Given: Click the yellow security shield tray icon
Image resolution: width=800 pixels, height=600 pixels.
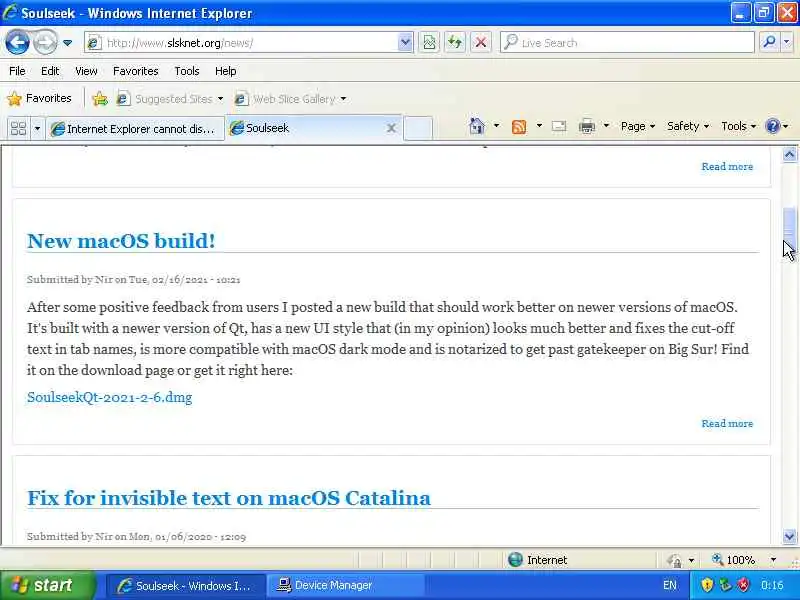Looking at the screenshot, I should click(x=707, y=585).
